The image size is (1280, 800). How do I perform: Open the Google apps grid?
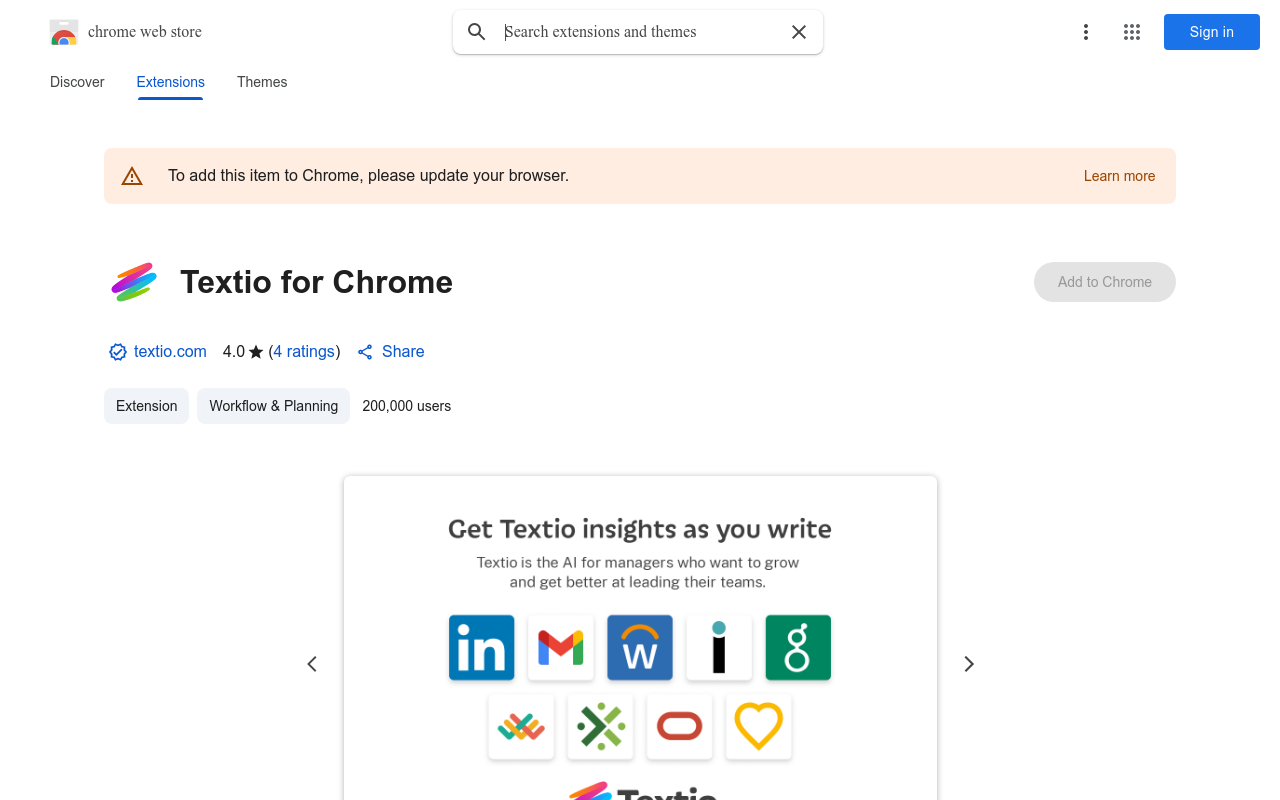[1132, 32]
